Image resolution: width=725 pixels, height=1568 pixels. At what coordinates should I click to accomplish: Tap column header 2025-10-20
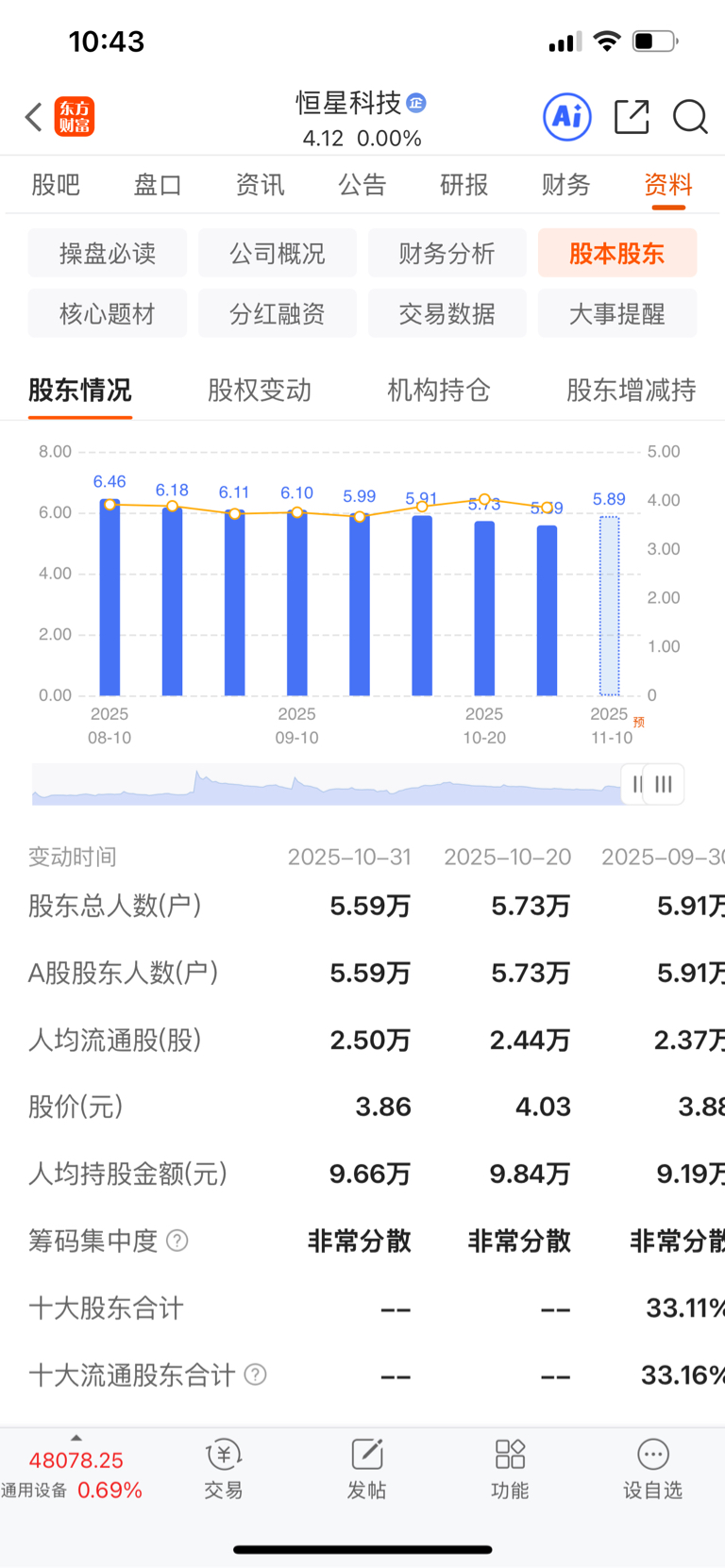pyautogui.click(x=508, y=857)
